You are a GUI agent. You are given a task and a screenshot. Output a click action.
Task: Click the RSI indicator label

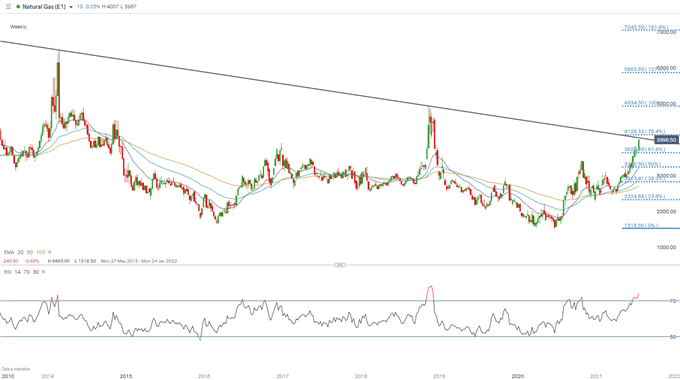tap(7, 272)
